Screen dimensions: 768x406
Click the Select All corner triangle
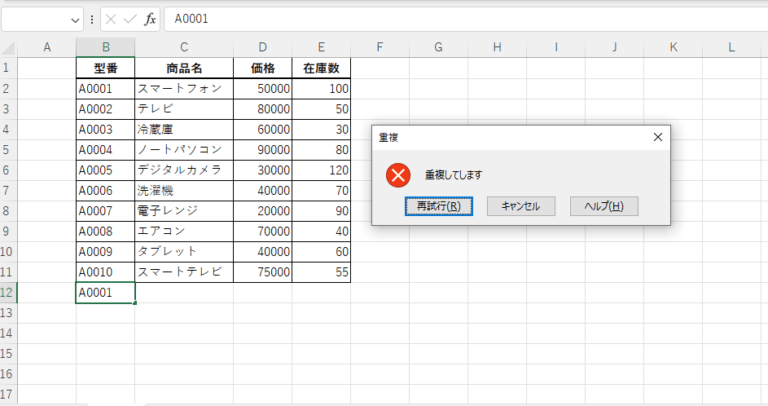tap(9, 47)
